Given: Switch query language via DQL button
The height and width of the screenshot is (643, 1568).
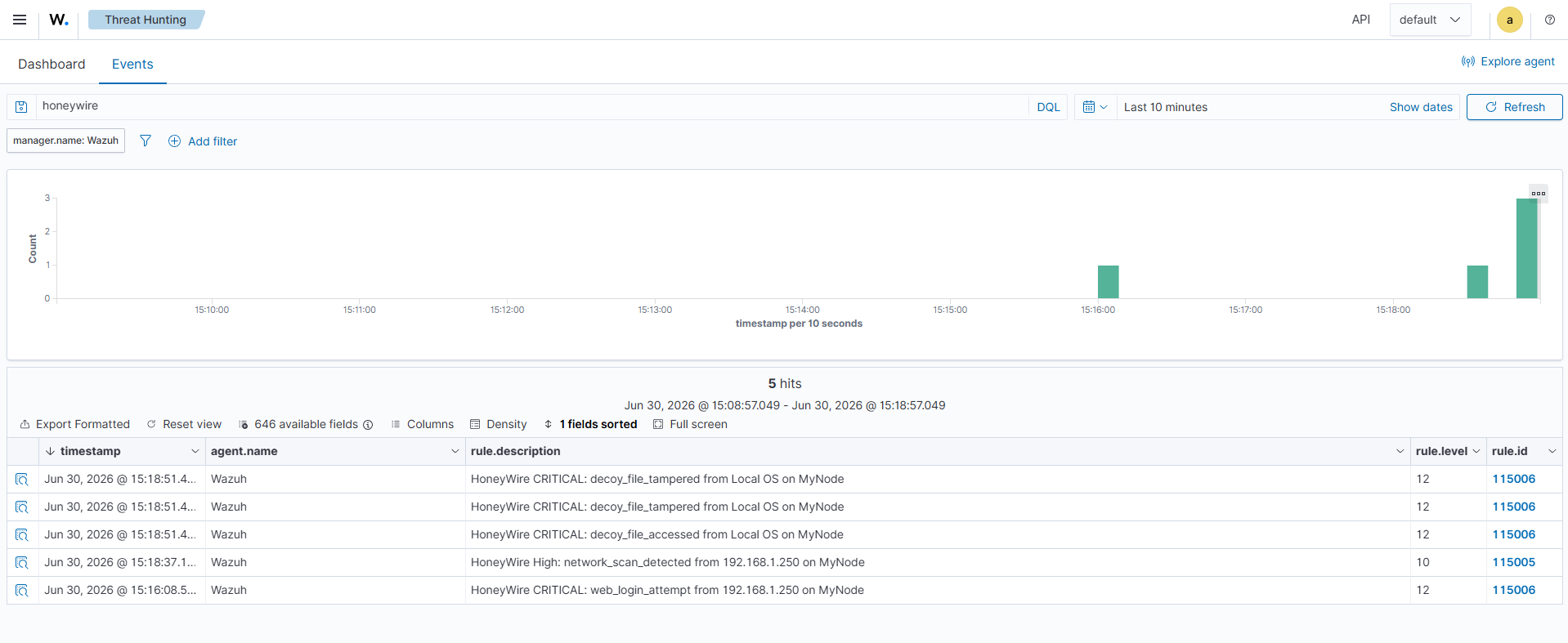Looking at the screenshot, I should [1048, 107].
